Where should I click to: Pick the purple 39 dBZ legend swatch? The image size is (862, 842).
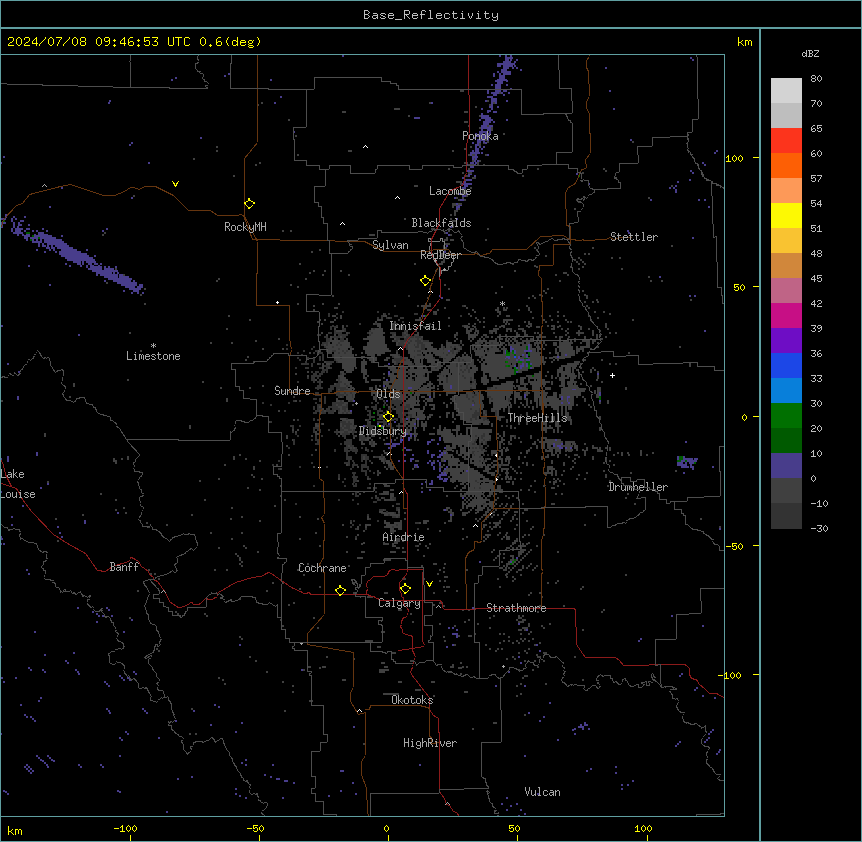click(786, 341)
